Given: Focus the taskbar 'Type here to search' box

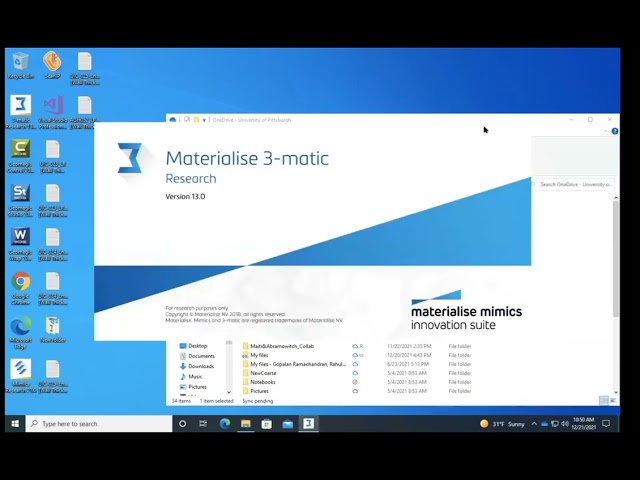Looking at the screenshot, I should click(x=99, y=424).
